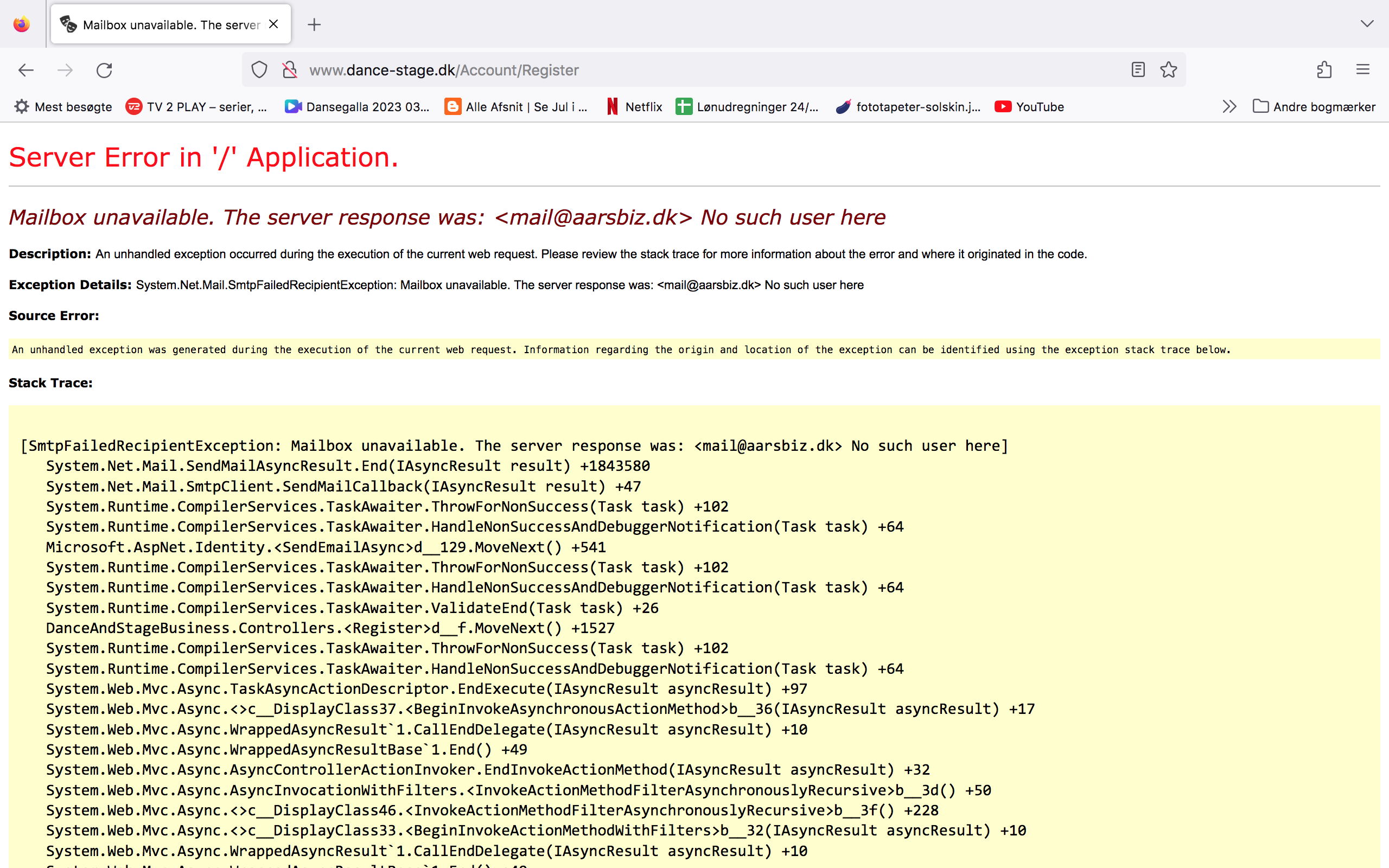
Task: Click the WrappedAsyncResultBase End +49 line
Action: (286, 750)
